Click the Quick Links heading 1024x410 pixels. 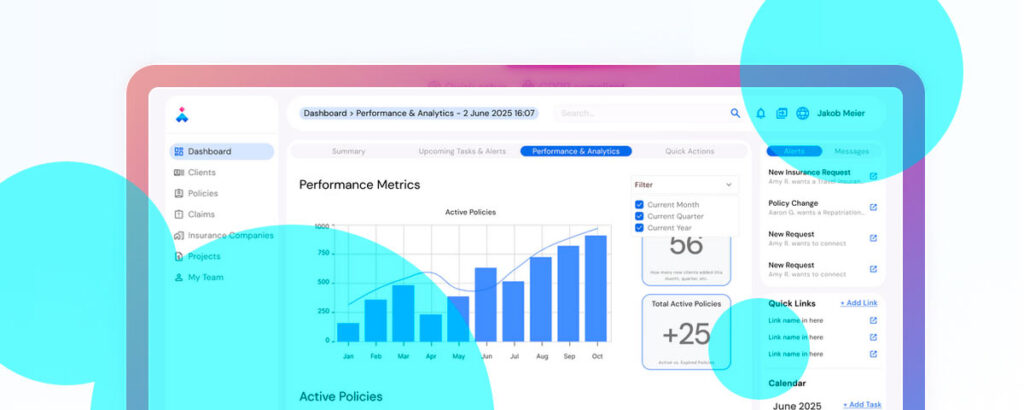click(792, 303)
